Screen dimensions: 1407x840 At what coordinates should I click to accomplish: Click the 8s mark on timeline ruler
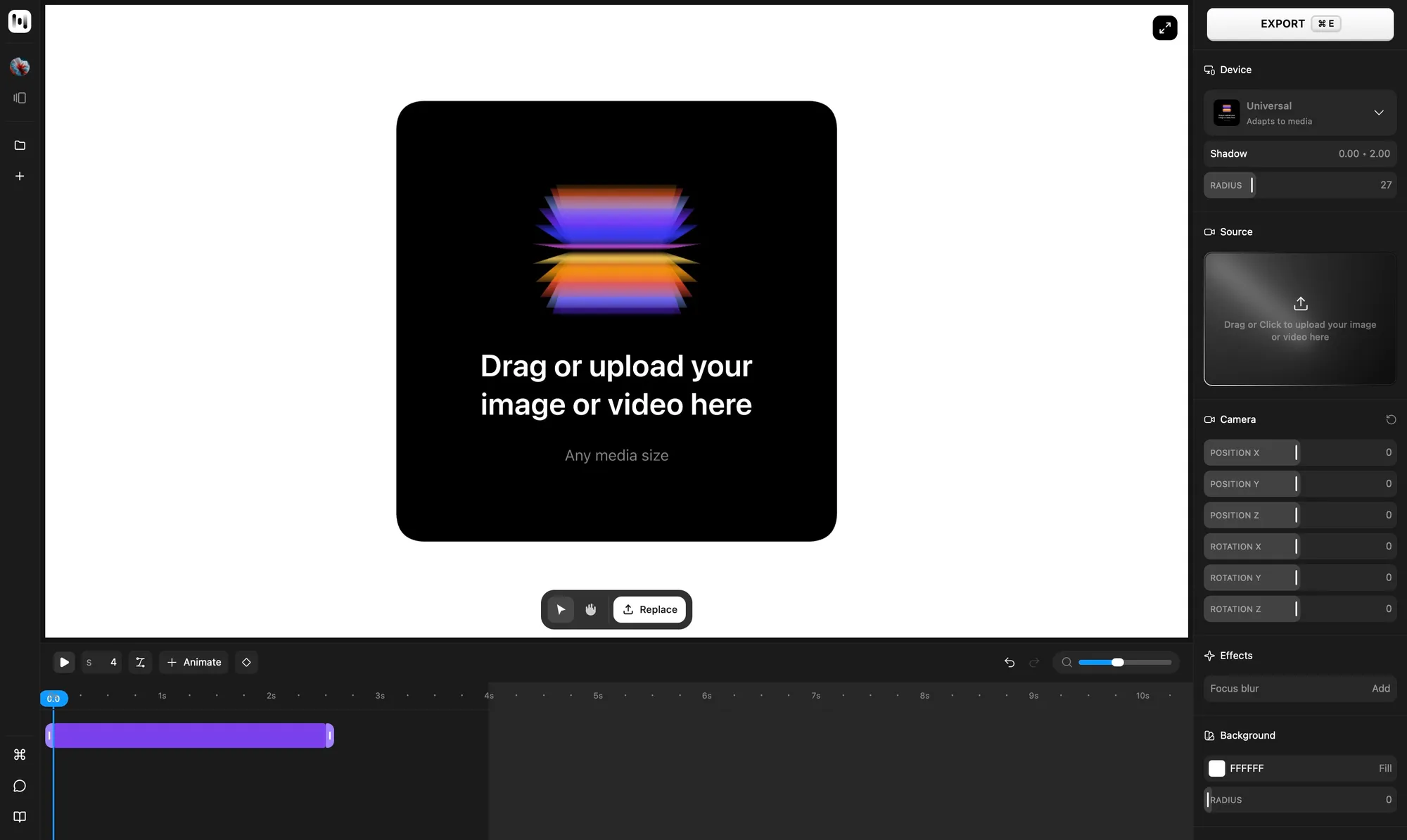(924, 696)
